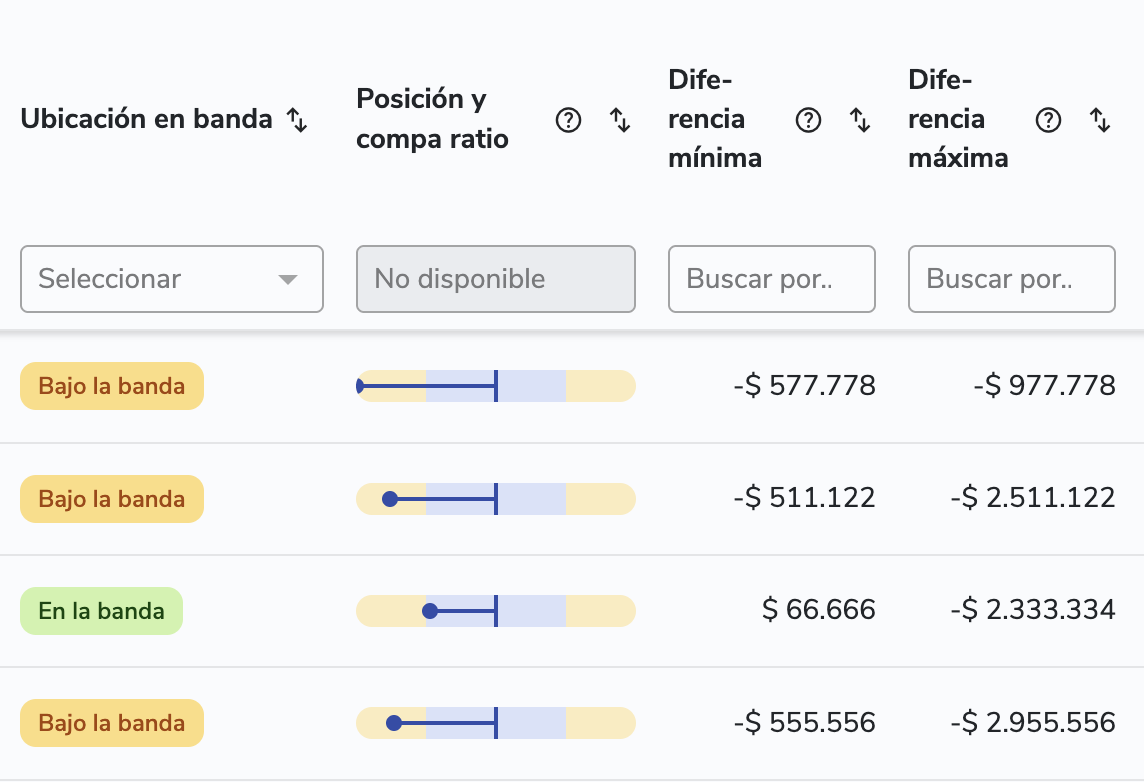
Task: Open the Seleccionar band filter dropdown
Action: click(160, 279)
